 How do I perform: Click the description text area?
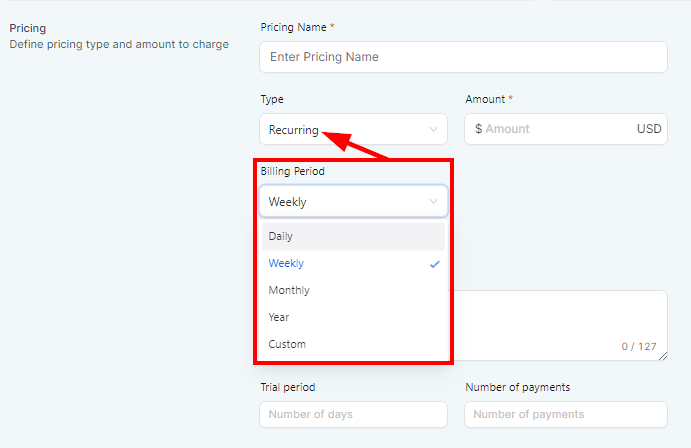point(560,318)
